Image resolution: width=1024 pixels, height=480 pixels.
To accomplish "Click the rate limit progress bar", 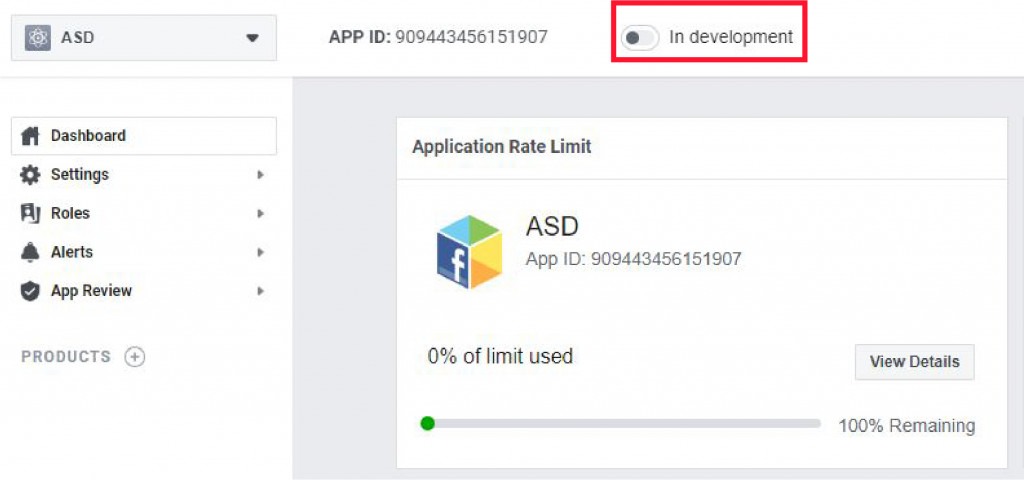I will pyautogui.click(x=620, y=424).
